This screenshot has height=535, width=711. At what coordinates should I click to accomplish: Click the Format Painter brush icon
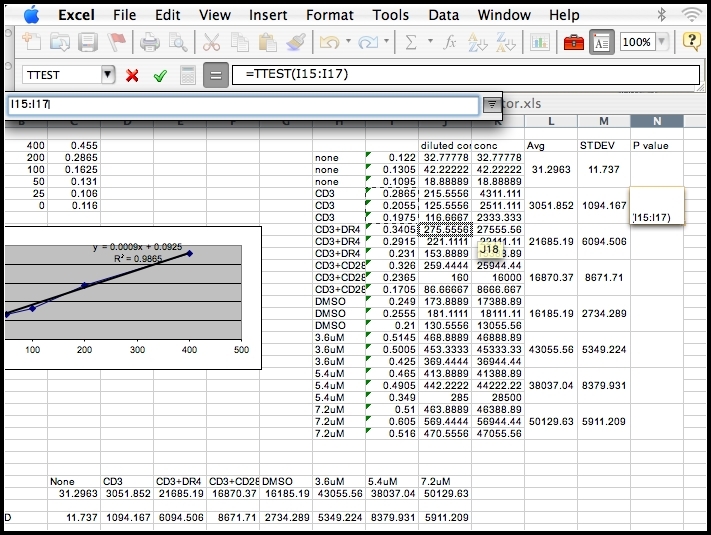point(295,42)
